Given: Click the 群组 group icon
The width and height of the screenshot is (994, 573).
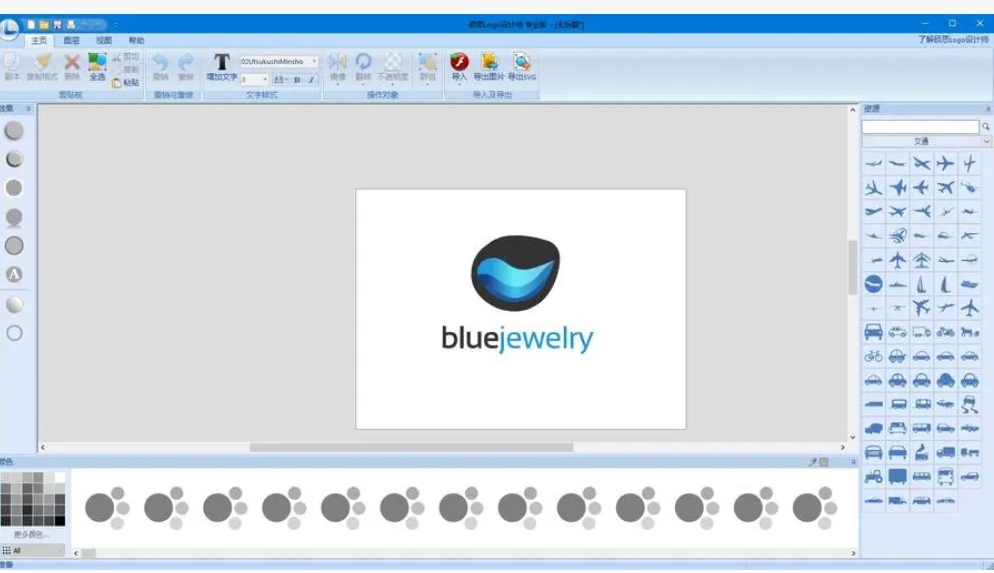Looking at the screenshot, I should click(x=428, y=61).
